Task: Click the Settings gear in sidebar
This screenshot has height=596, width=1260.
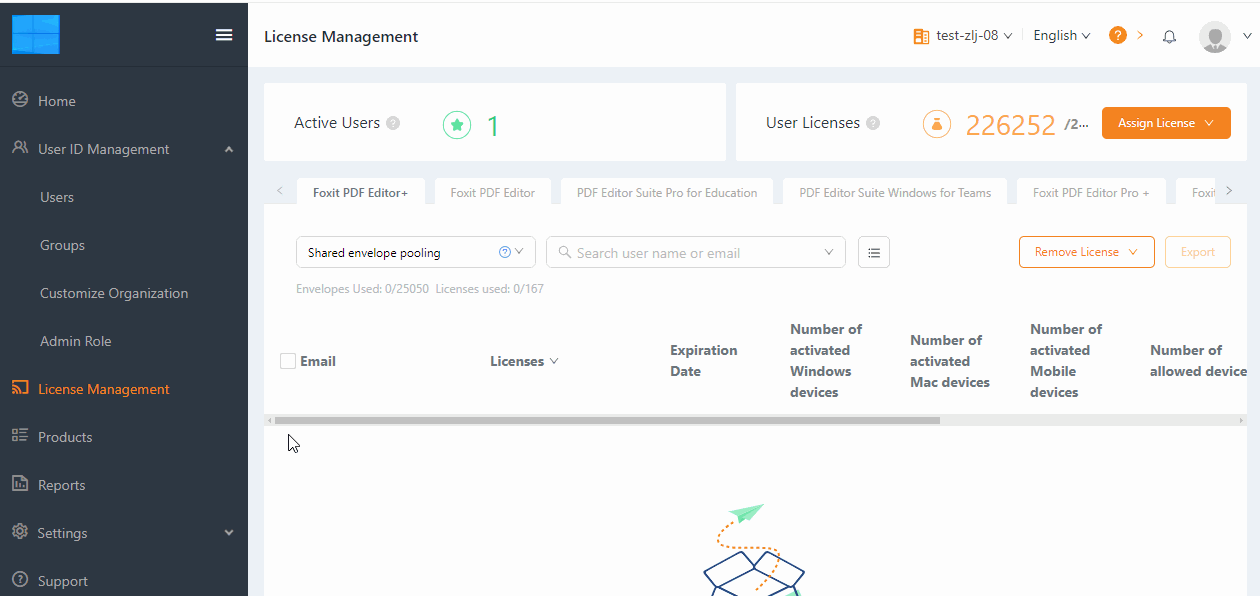Action: pos(19,532)
